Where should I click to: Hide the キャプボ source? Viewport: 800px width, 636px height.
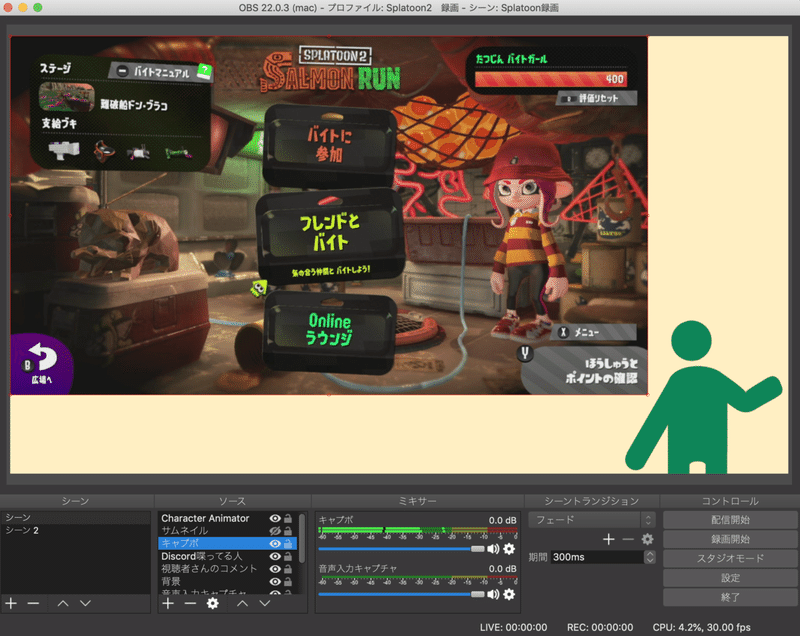pos(275,544)
